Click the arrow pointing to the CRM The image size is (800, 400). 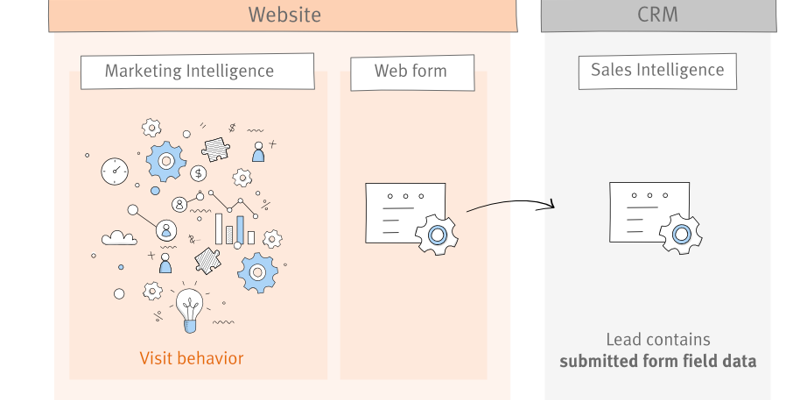pos(510,204)
